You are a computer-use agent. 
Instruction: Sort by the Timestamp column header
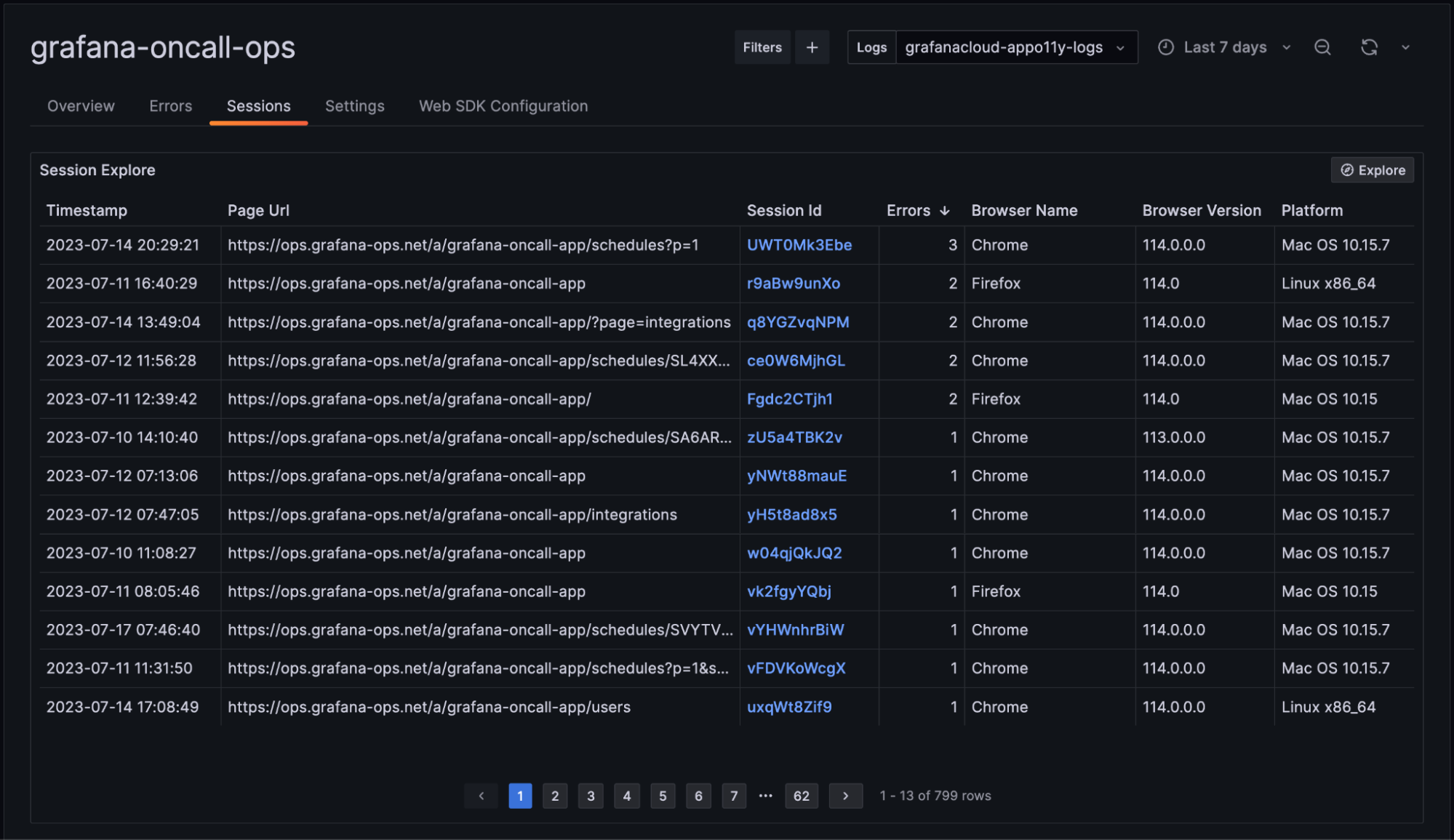tap(87, 211)
